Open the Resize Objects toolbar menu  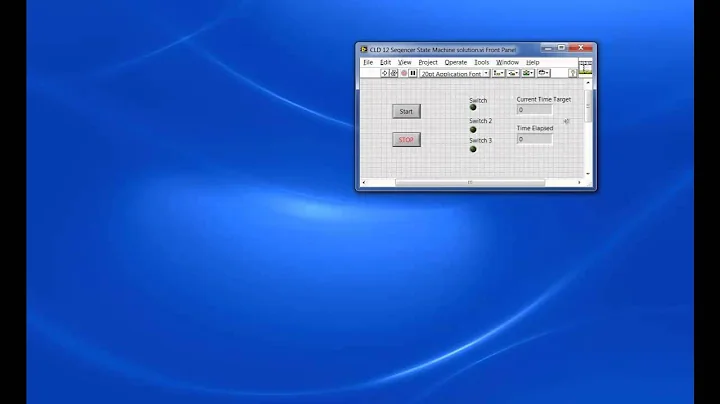pyautogui.click(x=528, y=73)
